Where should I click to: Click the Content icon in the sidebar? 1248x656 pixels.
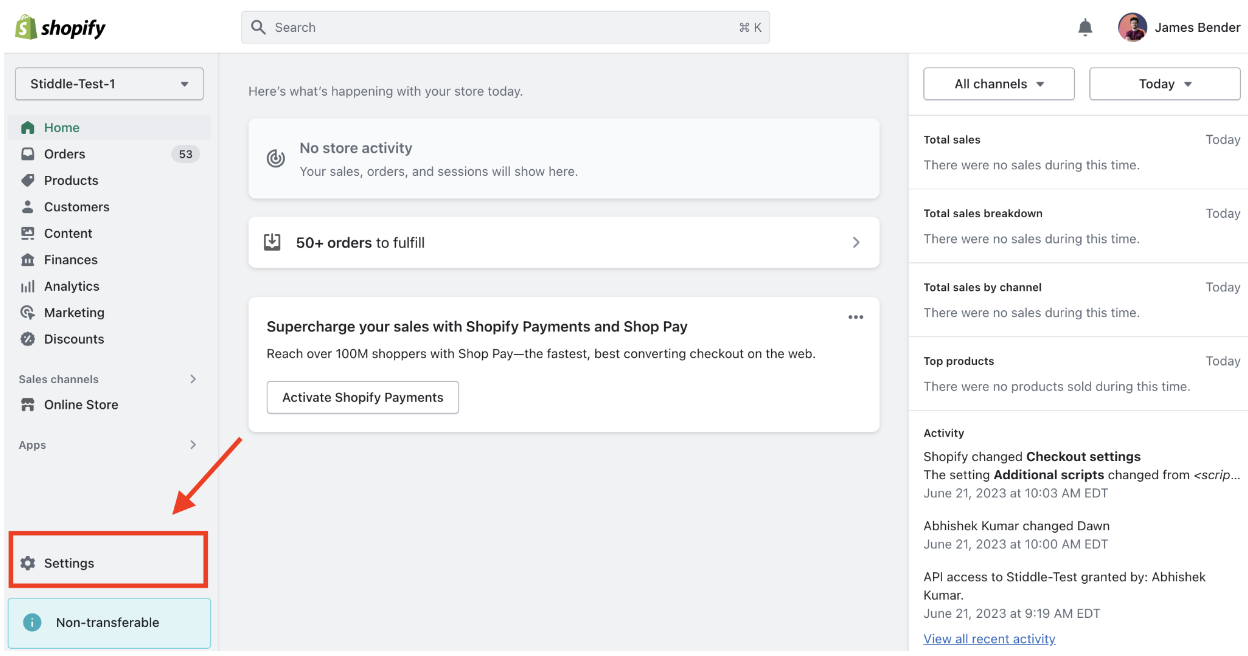28,233
